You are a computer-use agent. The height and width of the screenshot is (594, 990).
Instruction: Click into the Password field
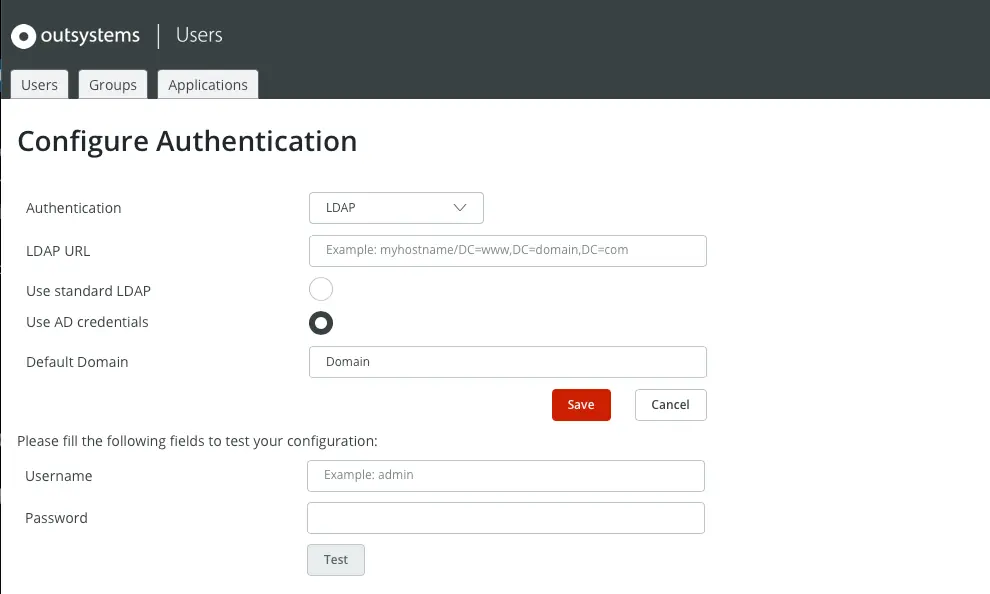(506, 518)
